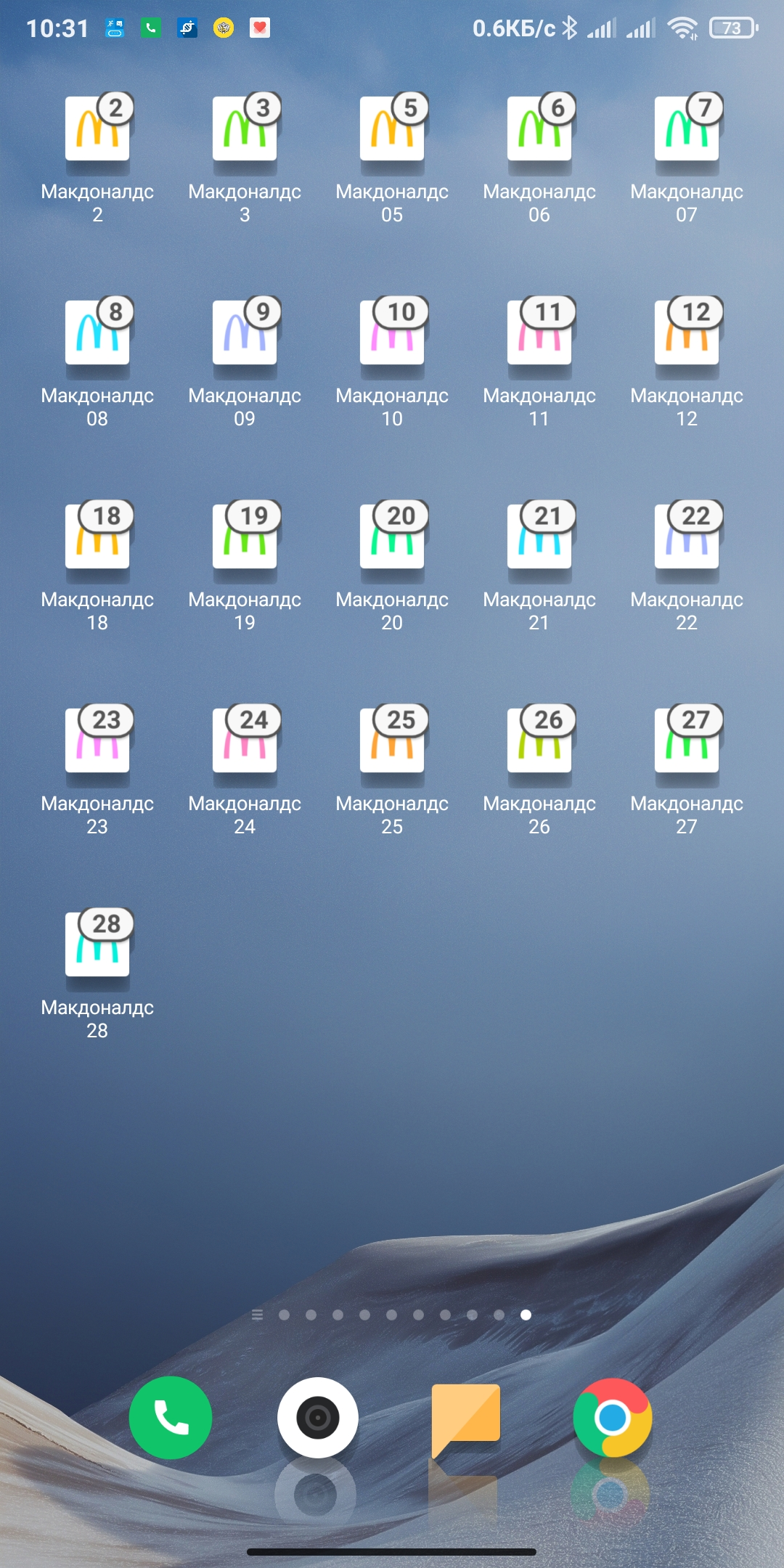Open the Макдоналдс 27 app icon
Image resolution: width=784 pixels, height=1568 pixels.
coord(687,741)
